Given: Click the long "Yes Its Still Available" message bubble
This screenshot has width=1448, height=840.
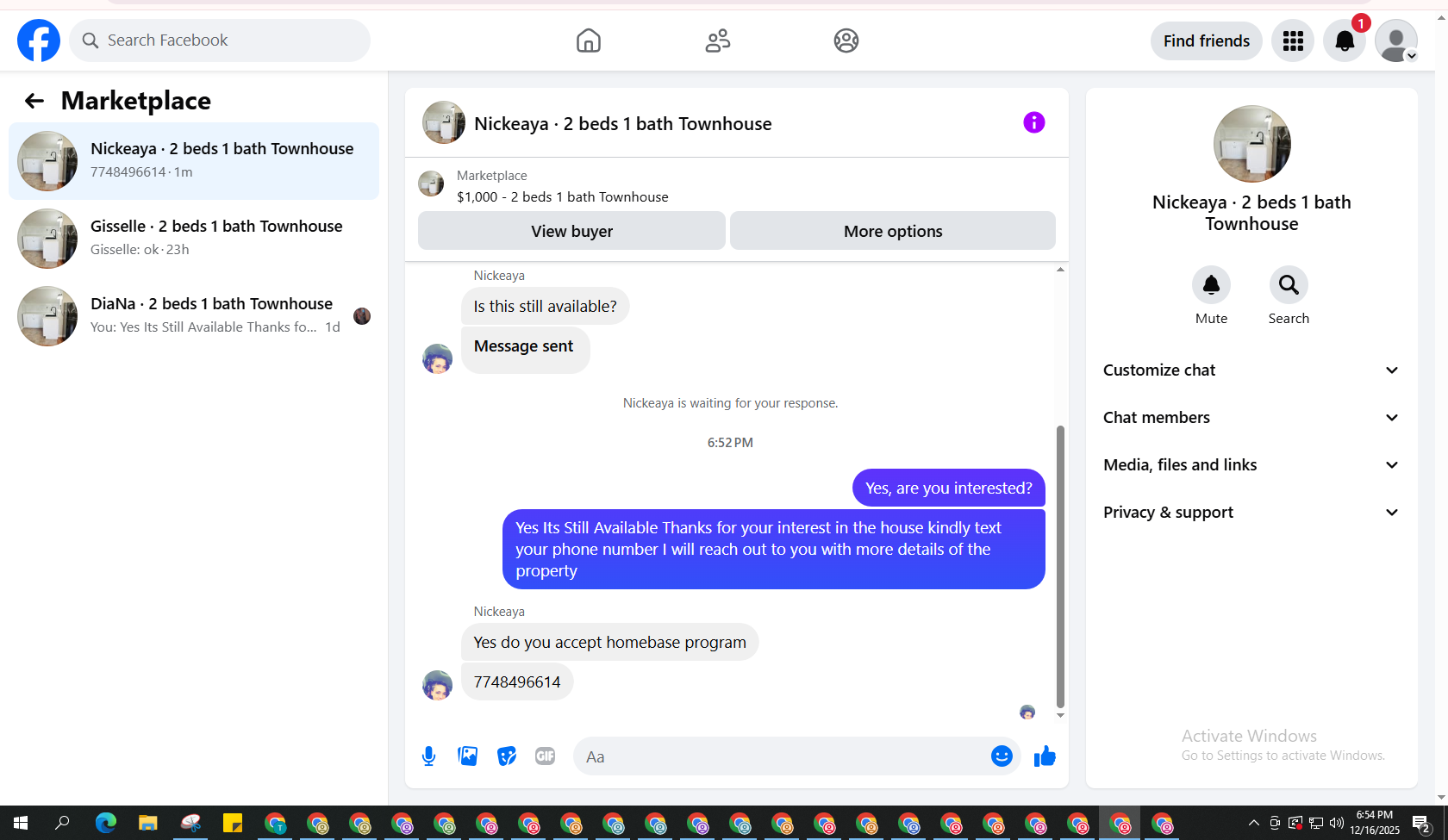Looking at the screenshot, I should (x=774, y=550).
